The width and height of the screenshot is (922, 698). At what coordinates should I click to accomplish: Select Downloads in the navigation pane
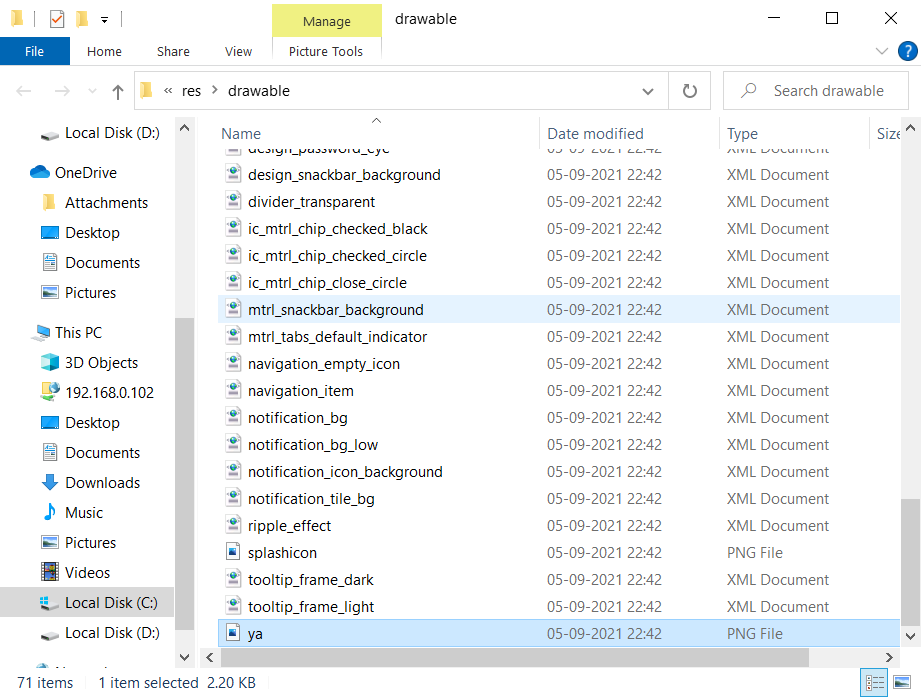tap(102, 483)
